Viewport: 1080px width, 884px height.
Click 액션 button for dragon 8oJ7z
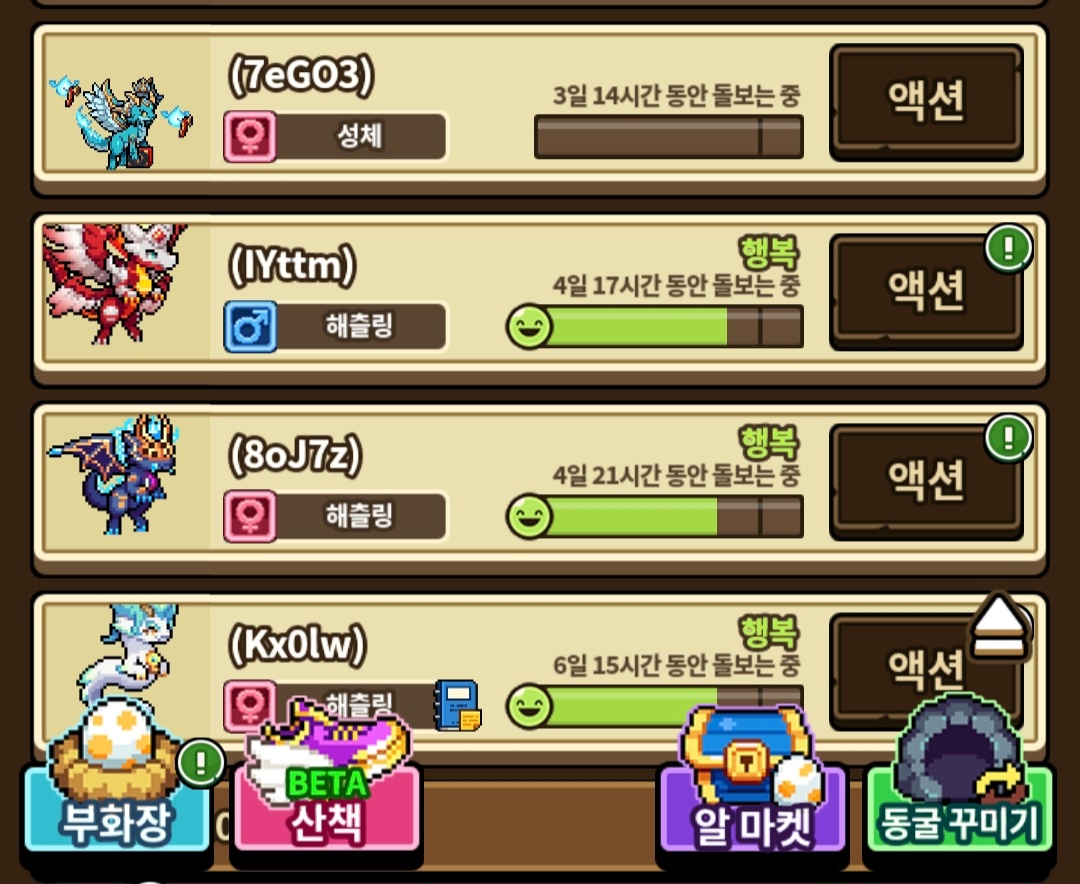[926, 481]
